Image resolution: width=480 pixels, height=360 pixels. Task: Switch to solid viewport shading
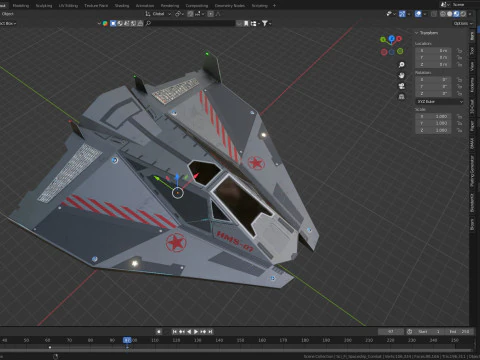[449, 14]
